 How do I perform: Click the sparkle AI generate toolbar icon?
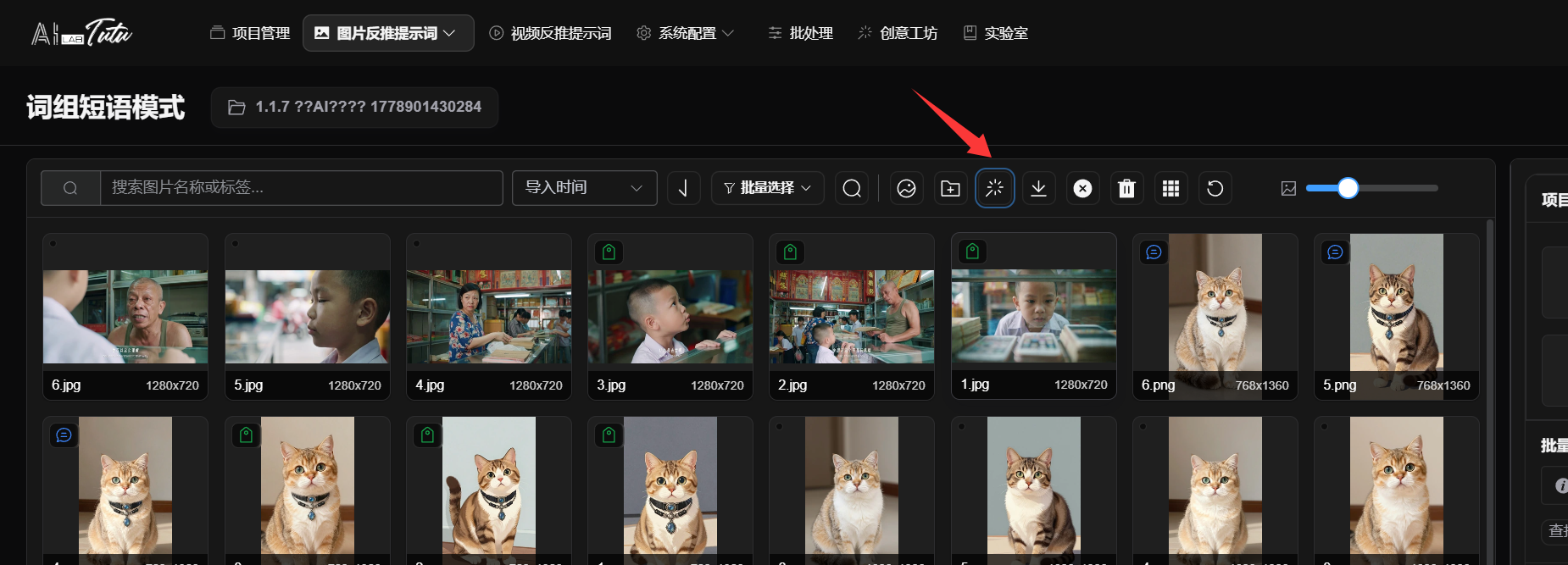[x=994, y=188]
